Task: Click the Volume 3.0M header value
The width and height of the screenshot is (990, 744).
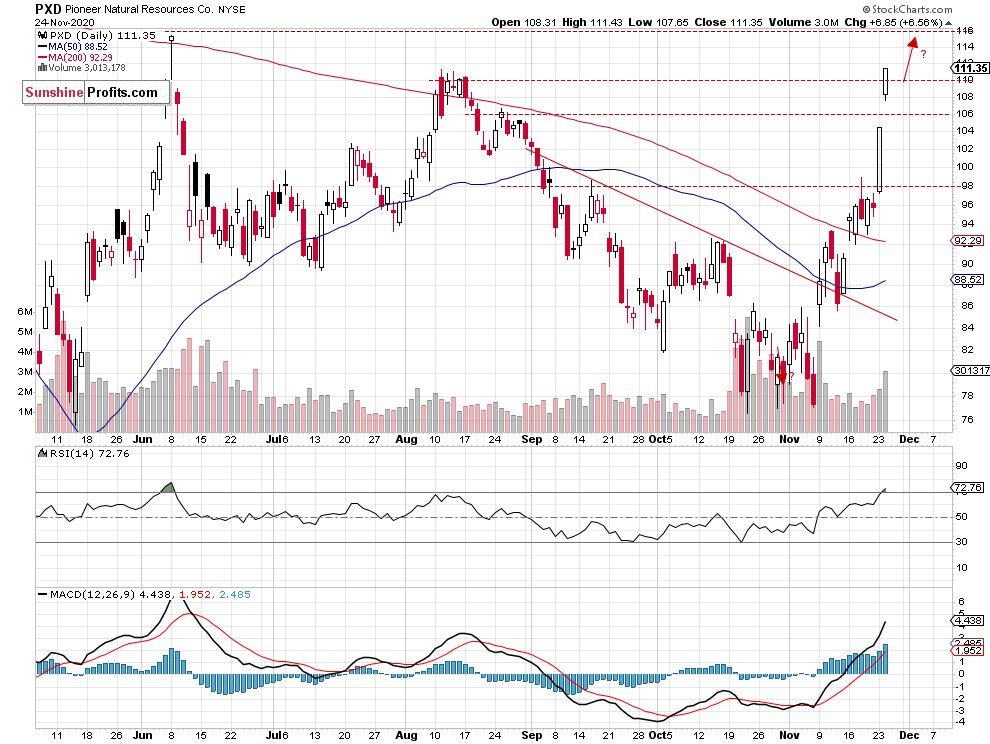Action: pyautogui.click(x=802, y=22)
